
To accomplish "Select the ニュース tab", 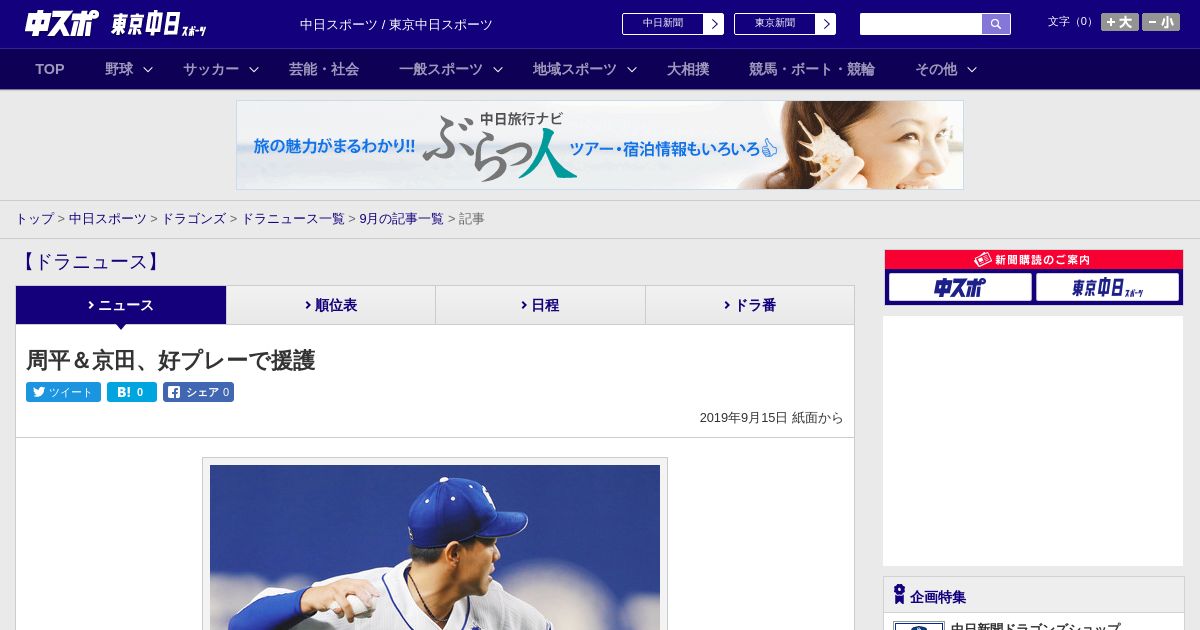I will [x=121, y=305].
